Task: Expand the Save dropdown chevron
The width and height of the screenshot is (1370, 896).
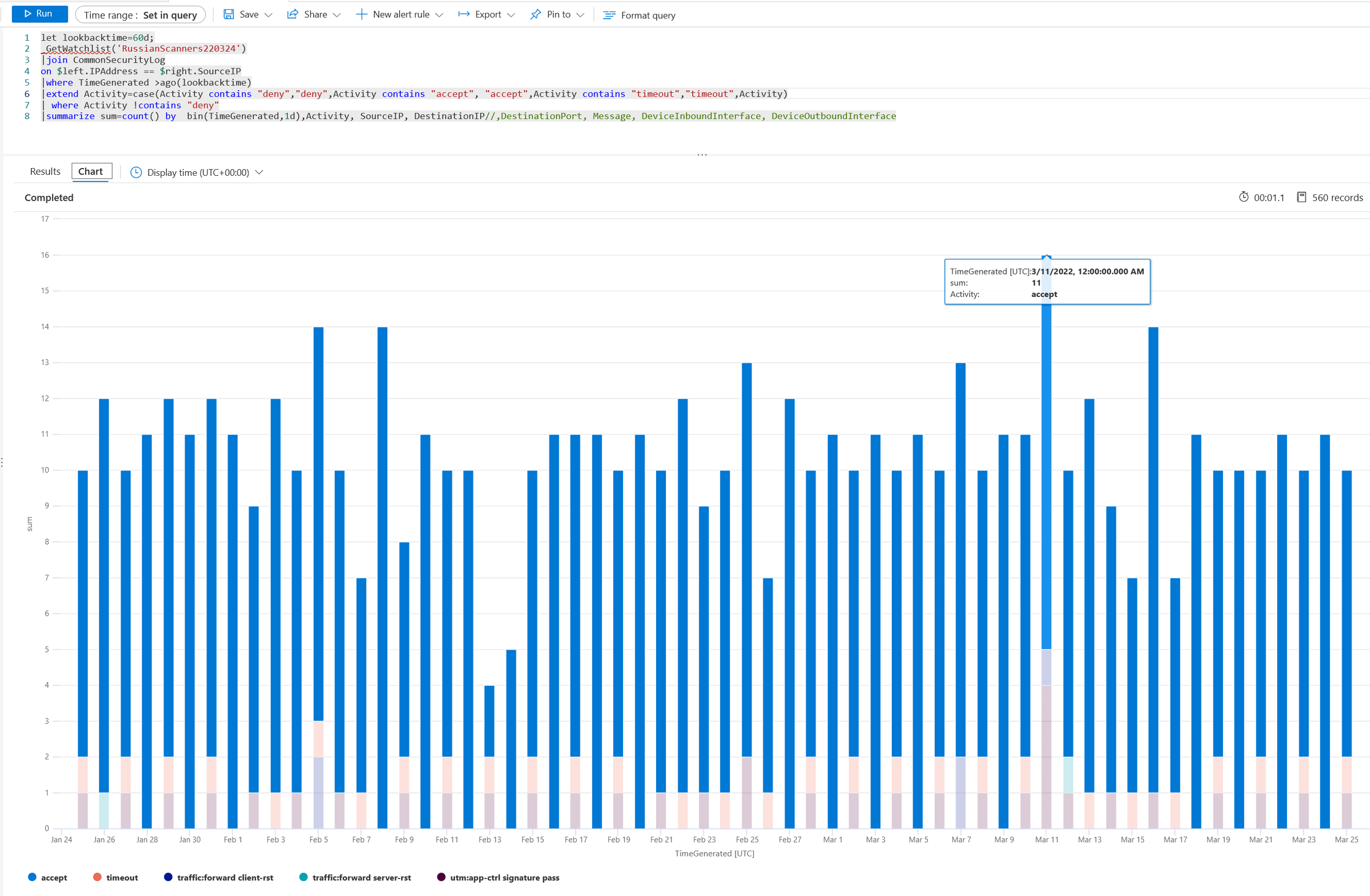Action: (x=268, y=15)
